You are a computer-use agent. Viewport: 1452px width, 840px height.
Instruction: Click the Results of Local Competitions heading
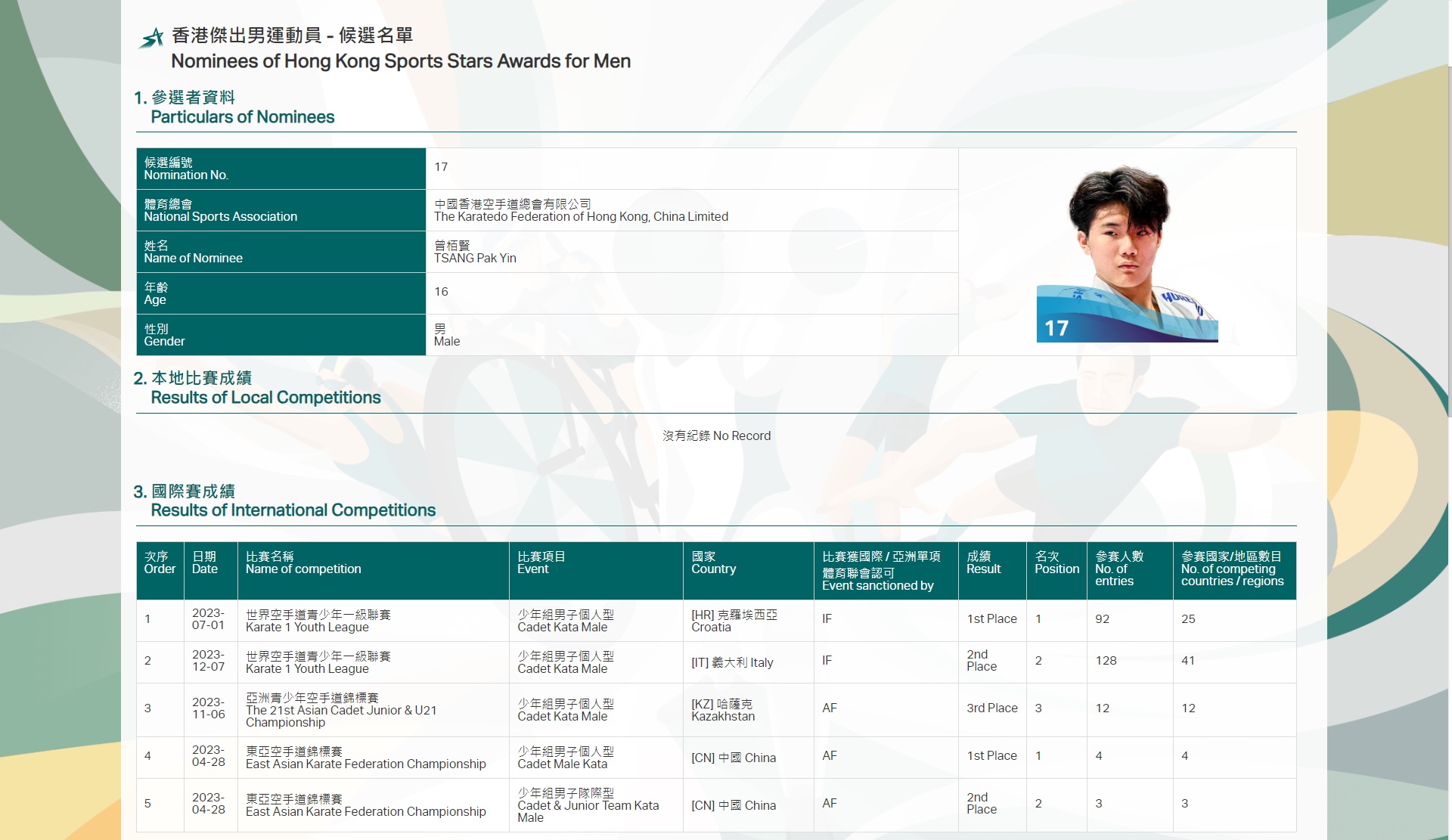[265, 397]
